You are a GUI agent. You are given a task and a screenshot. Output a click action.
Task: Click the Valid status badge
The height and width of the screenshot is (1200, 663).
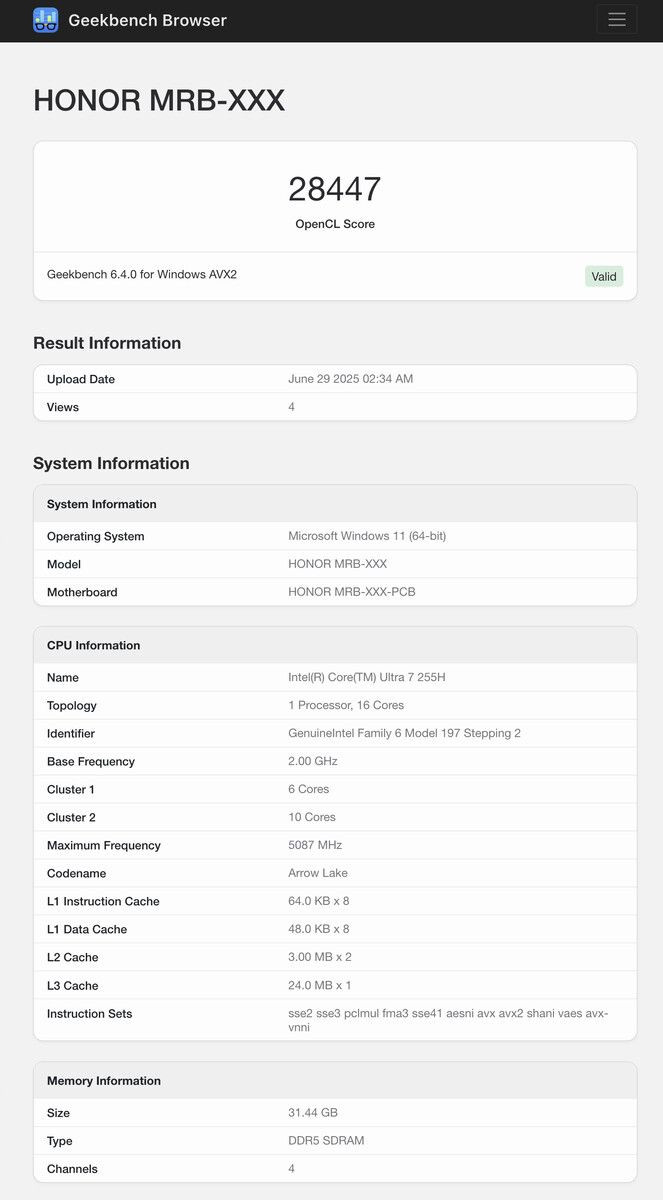(x=604, y=276)
